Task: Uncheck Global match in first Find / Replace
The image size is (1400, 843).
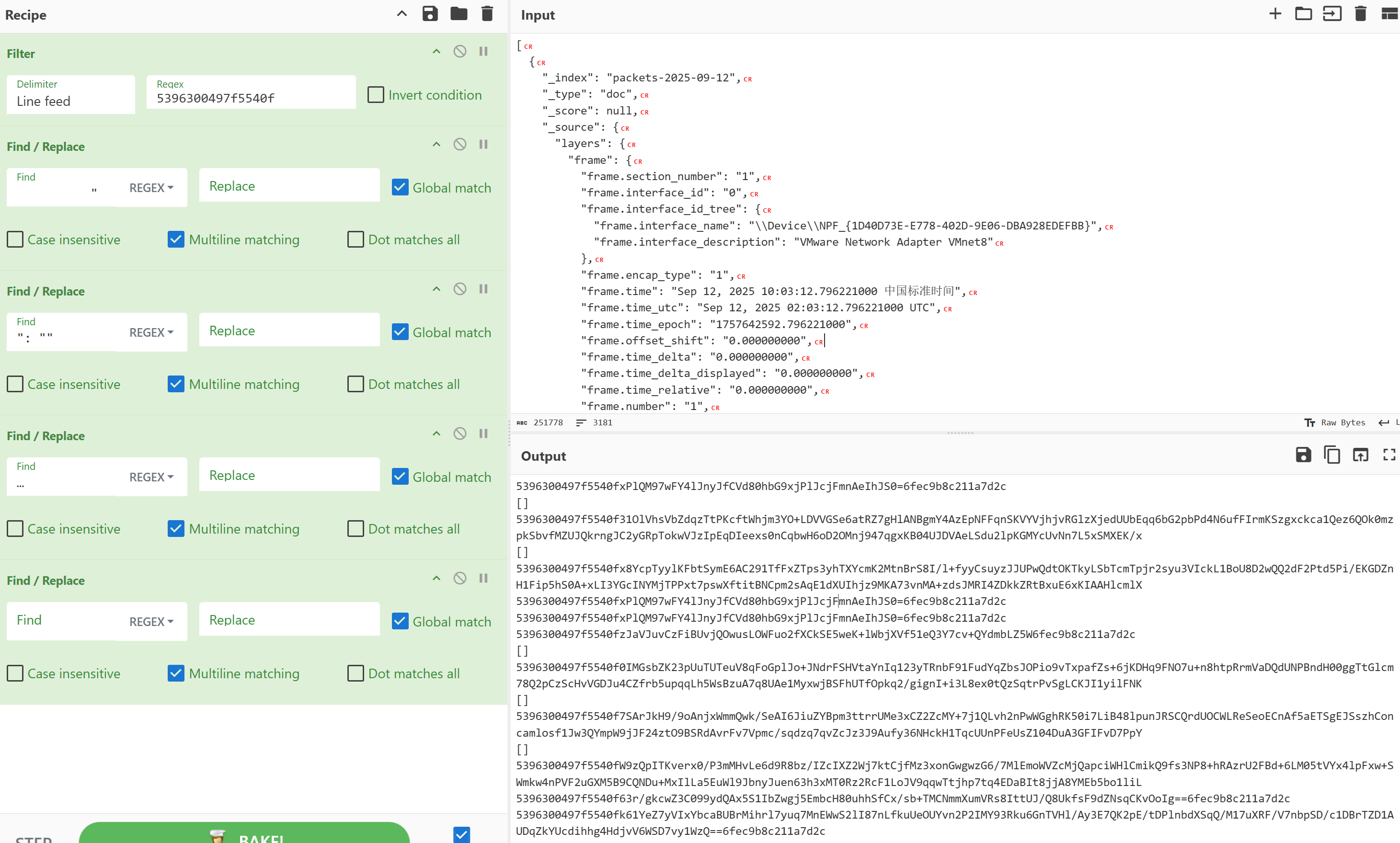Action: 400,187
